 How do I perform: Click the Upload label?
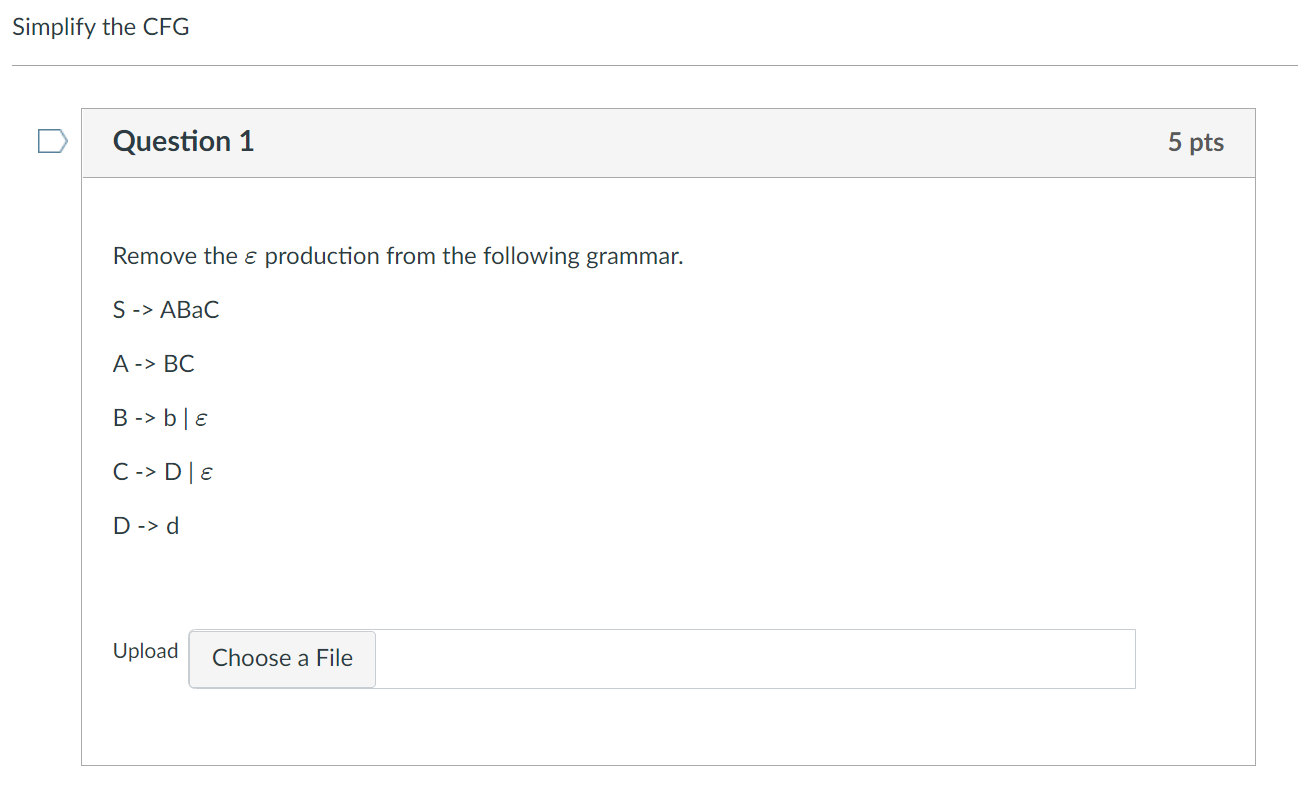coord(145,651)
